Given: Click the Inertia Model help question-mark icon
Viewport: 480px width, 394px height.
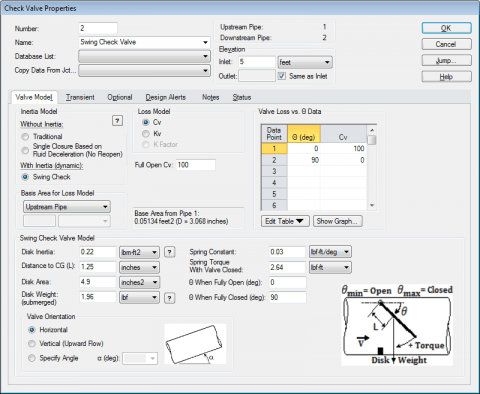Looking at the screenshot, I should (117, 121).
